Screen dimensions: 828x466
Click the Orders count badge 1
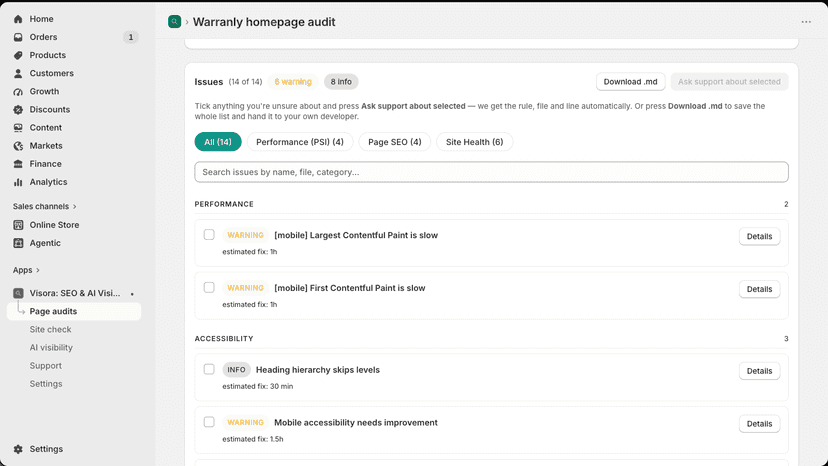click(131, 37)
